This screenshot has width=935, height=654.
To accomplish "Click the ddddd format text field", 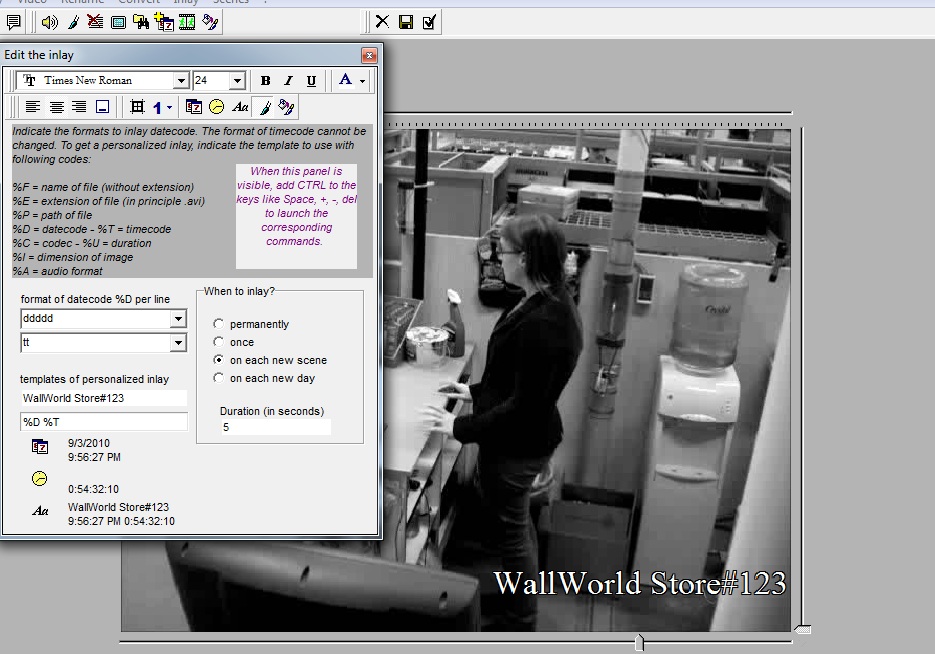I will 96,319.
